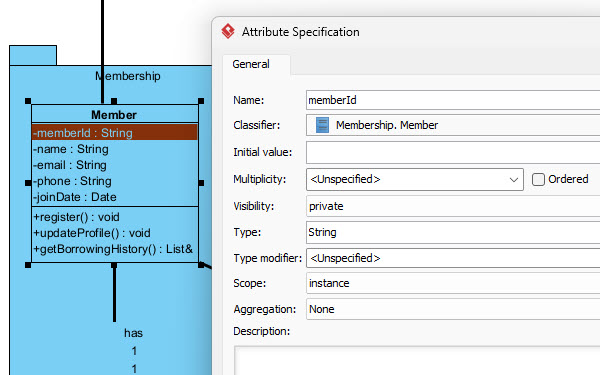Image resolution: width=600 pixels, height=375 pixels.
Task: Open the Type modifier combo box
Action: point(453,258)
